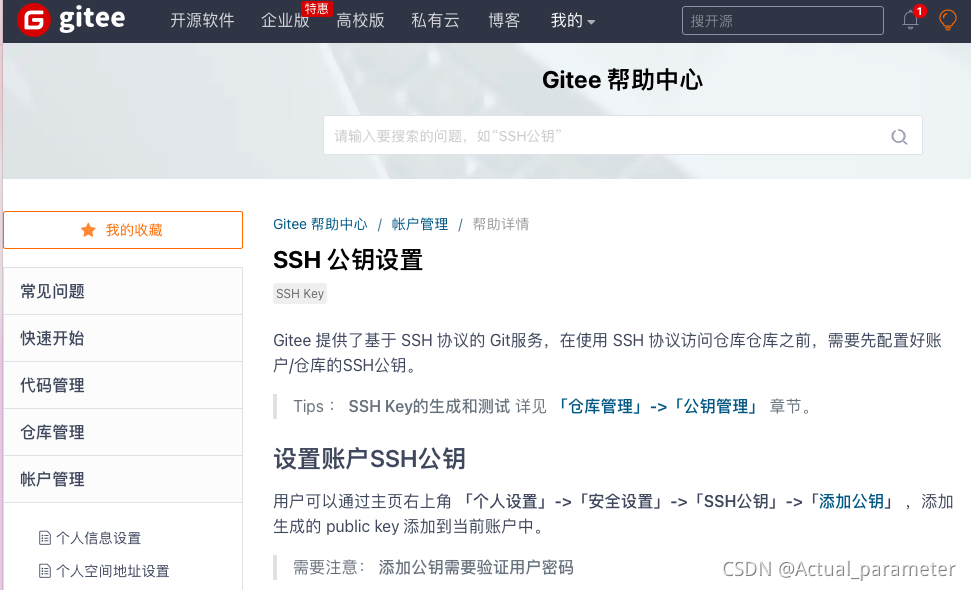Click the help search magnifier icon
Viewport: 971px width, 590px height.
point(899,136)
